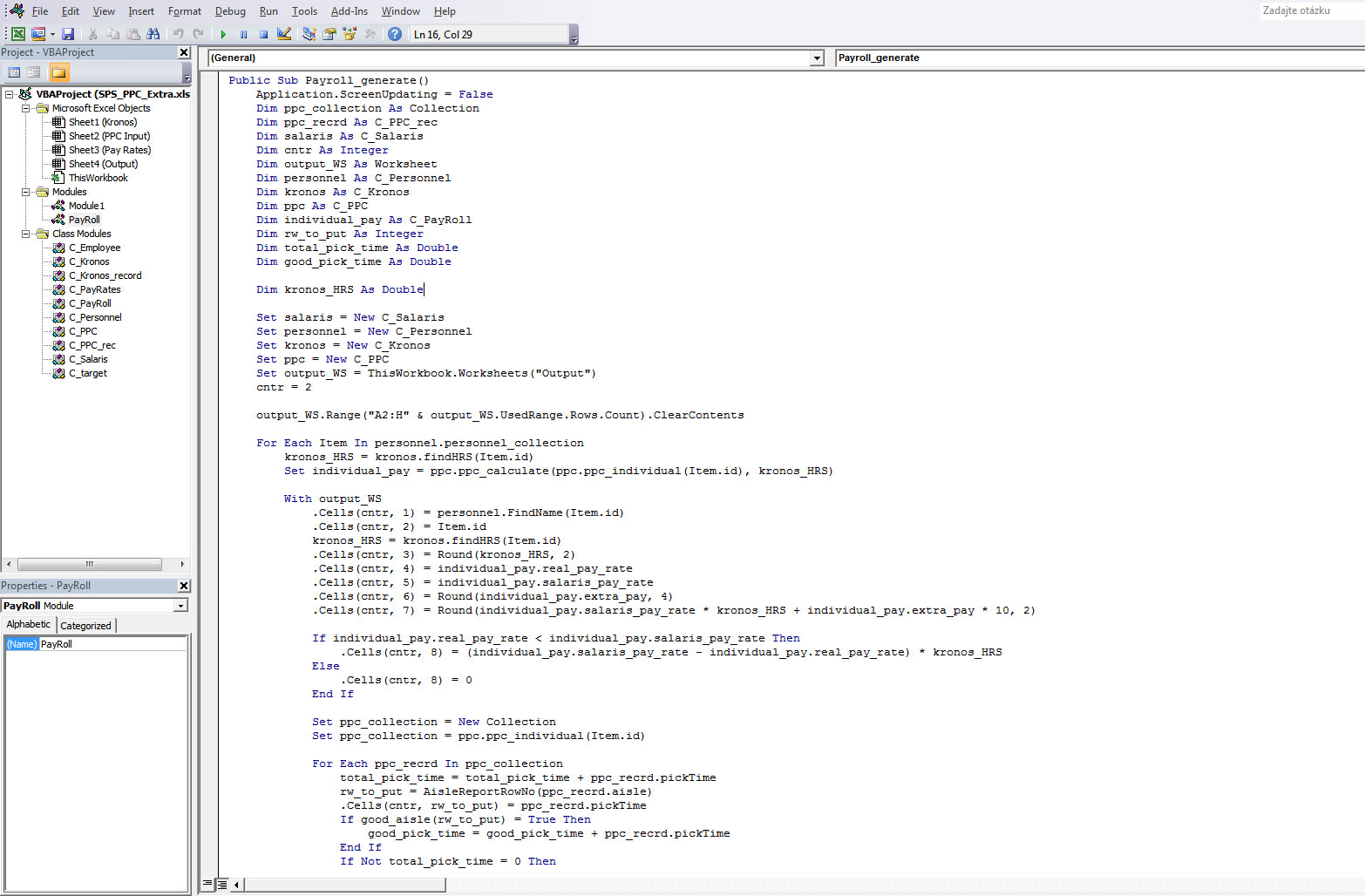Click the help search box Zadajte otázku

(x=1311, y=10)
